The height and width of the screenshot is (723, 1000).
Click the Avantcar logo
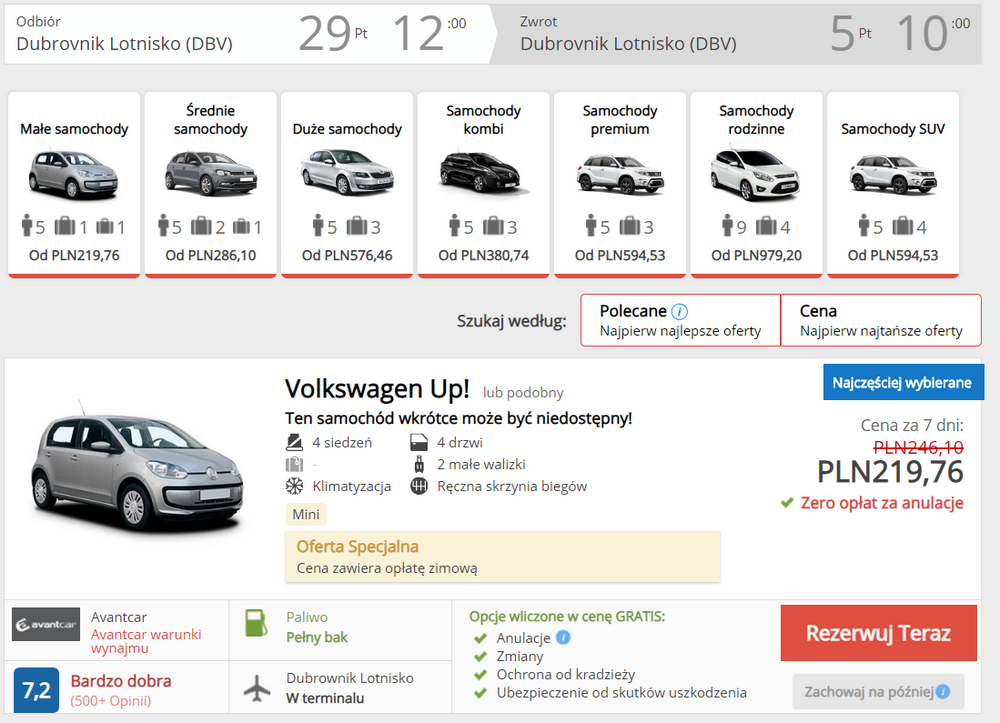tap(46, 624)
